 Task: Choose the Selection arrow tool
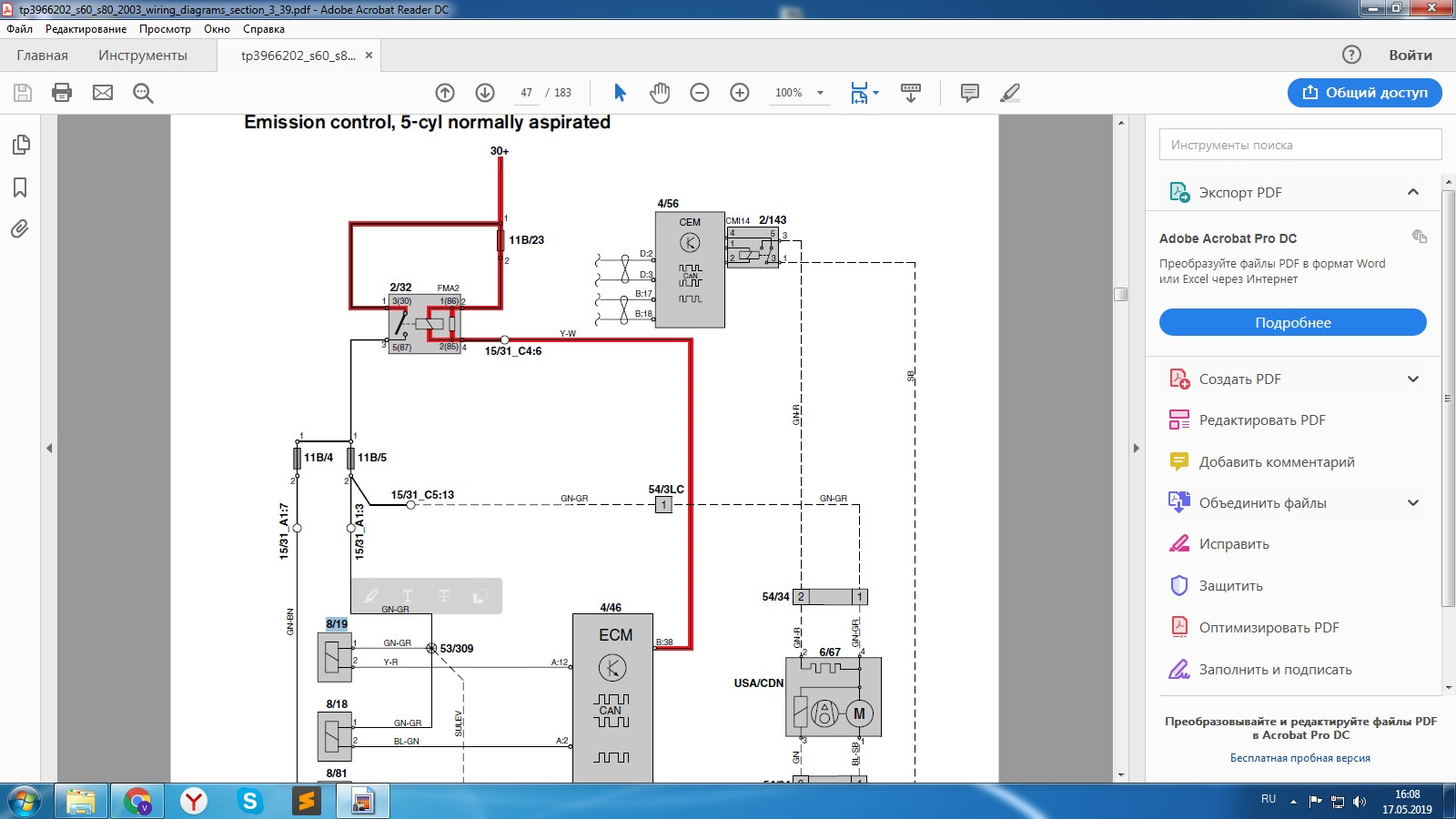(x=620, y=93)
